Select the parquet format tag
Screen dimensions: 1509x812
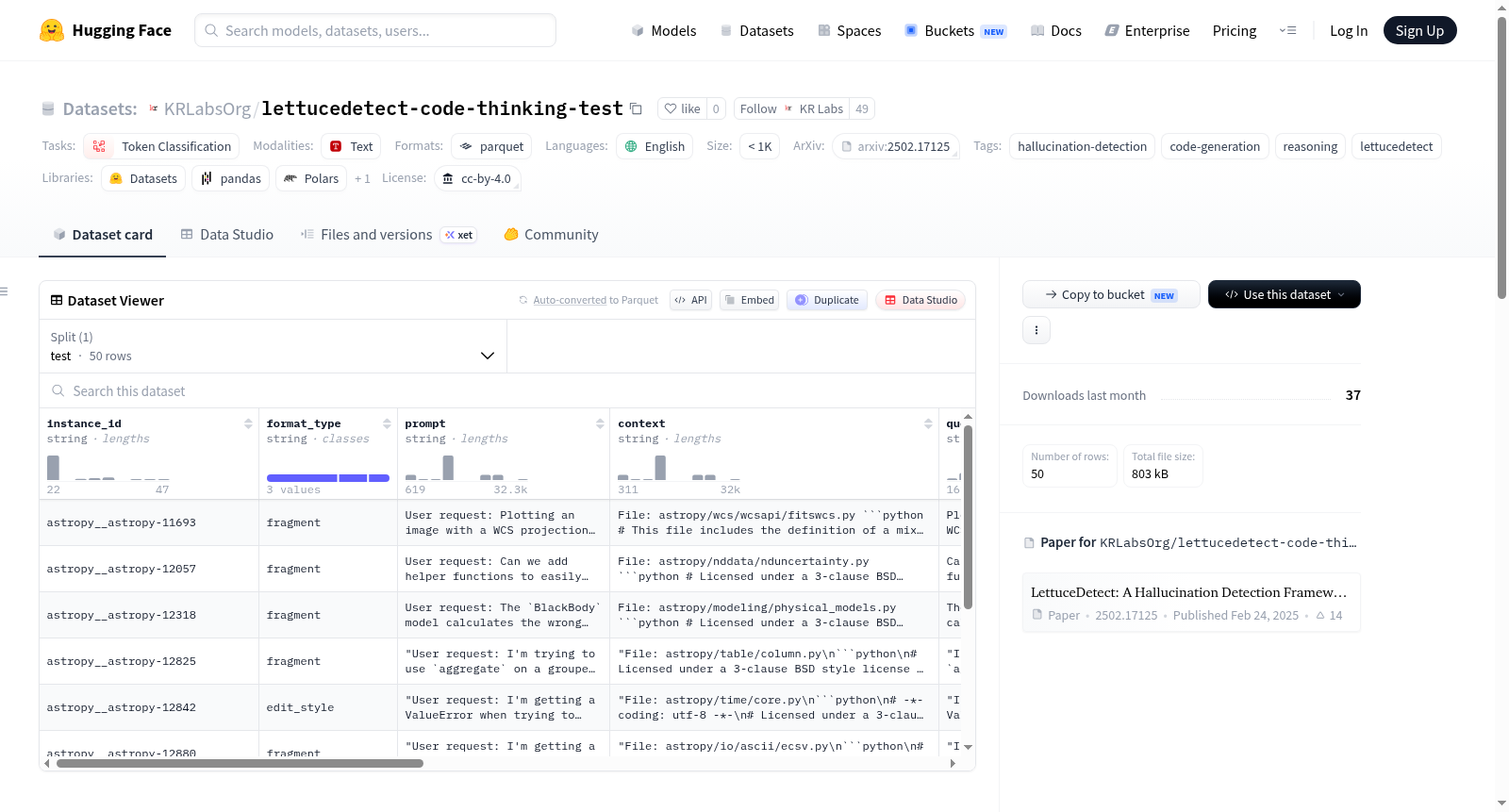click(x=491, y=146)
